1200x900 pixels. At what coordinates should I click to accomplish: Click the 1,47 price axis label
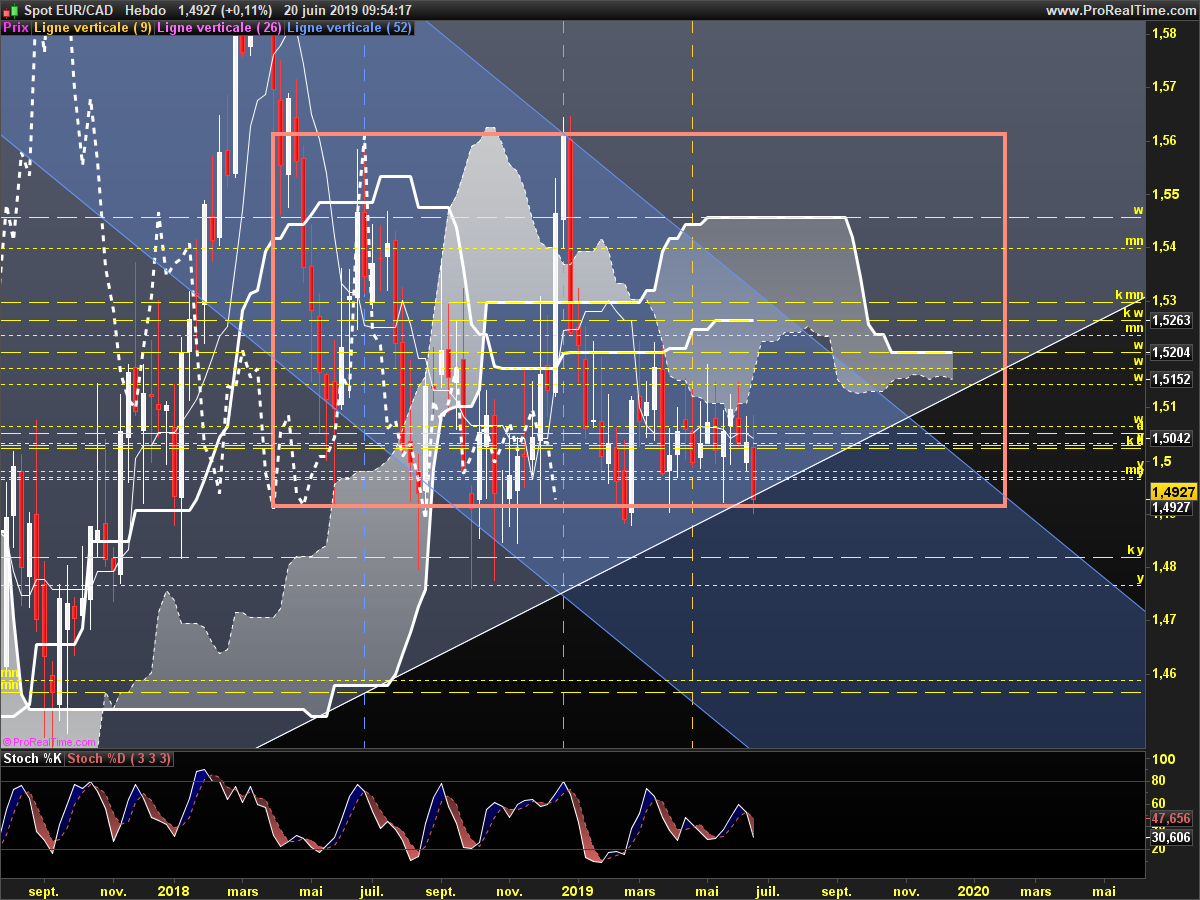tap(1163, 620)
